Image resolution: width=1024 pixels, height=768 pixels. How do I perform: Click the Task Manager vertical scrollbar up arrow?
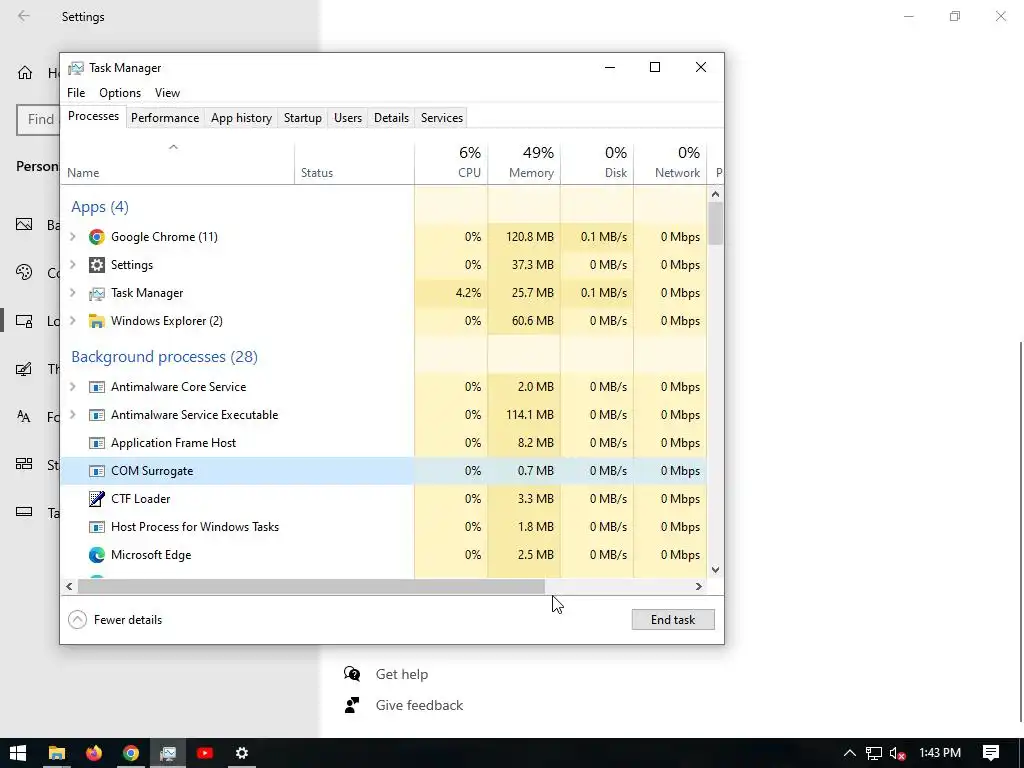[x=716, y=194]
